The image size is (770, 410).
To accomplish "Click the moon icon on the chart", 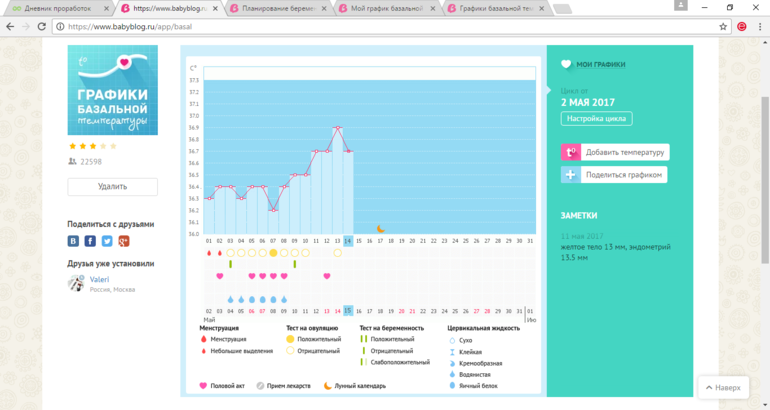I will pyautogui.click(x=380, y=229).
